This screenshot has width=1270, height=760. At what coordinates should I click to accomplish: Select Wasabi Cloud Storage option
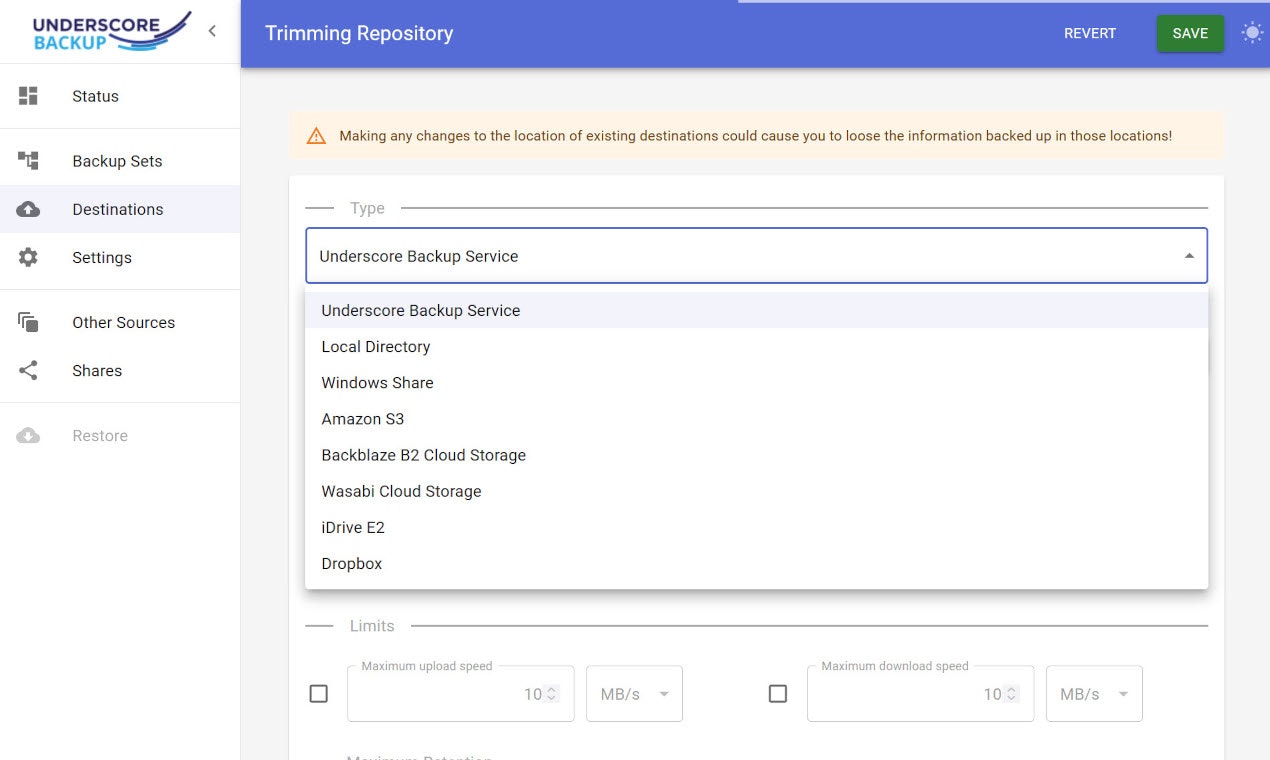click(757, 491)
